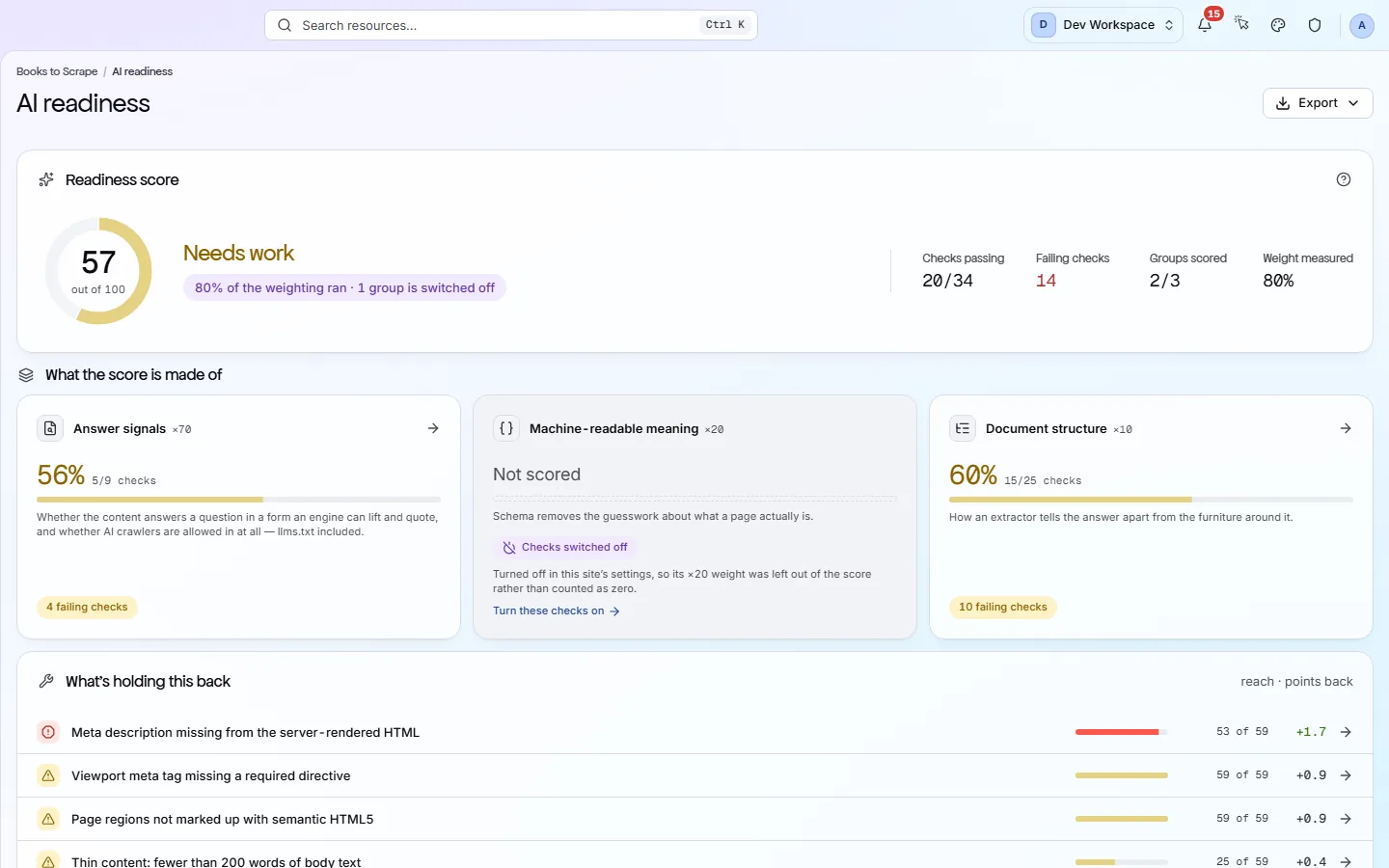Open the notifications bell with 15 badge
Image resolution: width=1389 pixels, height=868 pixels.
pyautogui.click(x=1205, y=25)
